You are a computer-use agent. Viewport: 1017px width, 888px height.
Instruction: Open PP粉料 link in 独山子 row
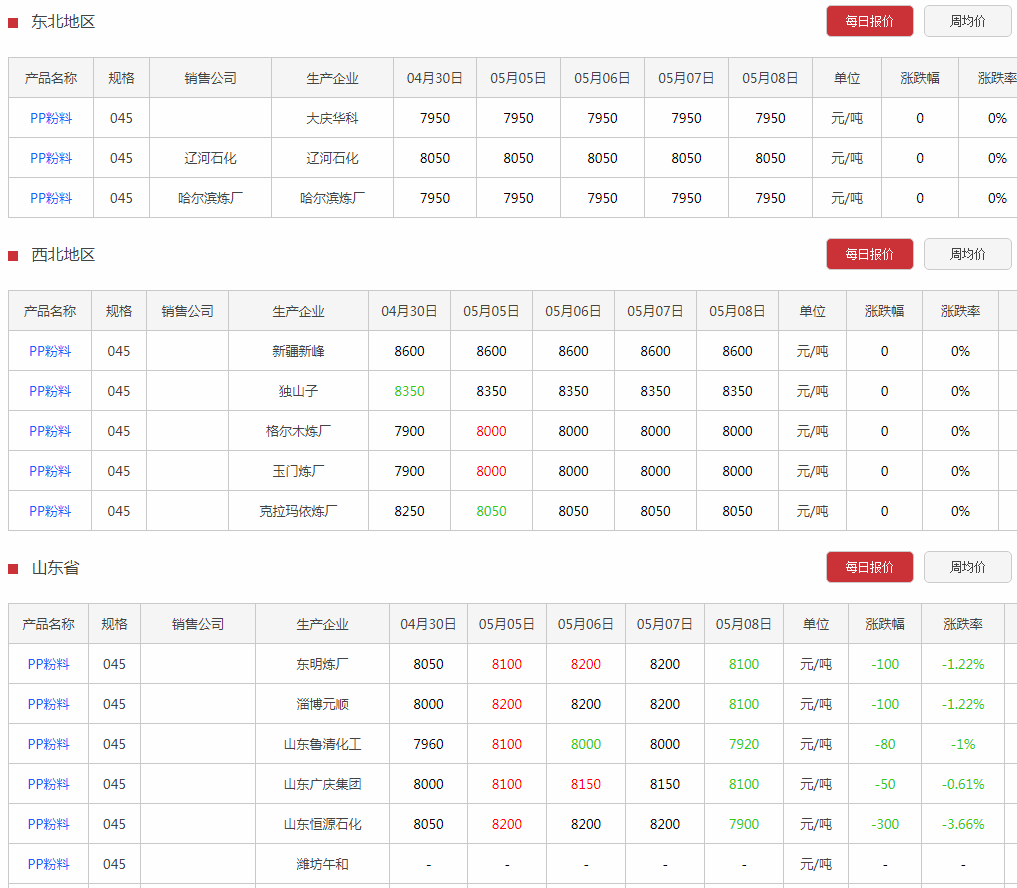[50, 391]
